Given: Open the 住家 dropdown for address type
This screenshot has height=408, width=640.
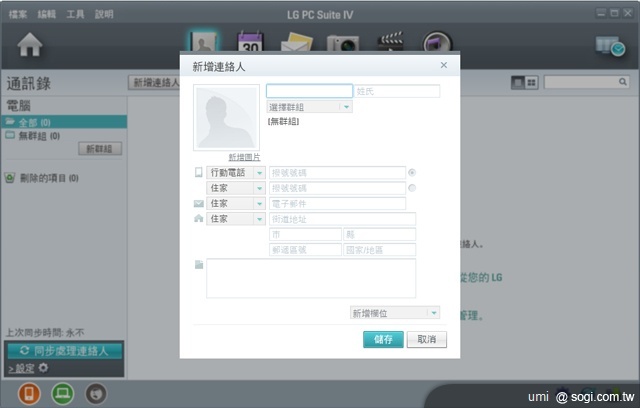Looking at the screenshot, I should (x=236, y=219).
